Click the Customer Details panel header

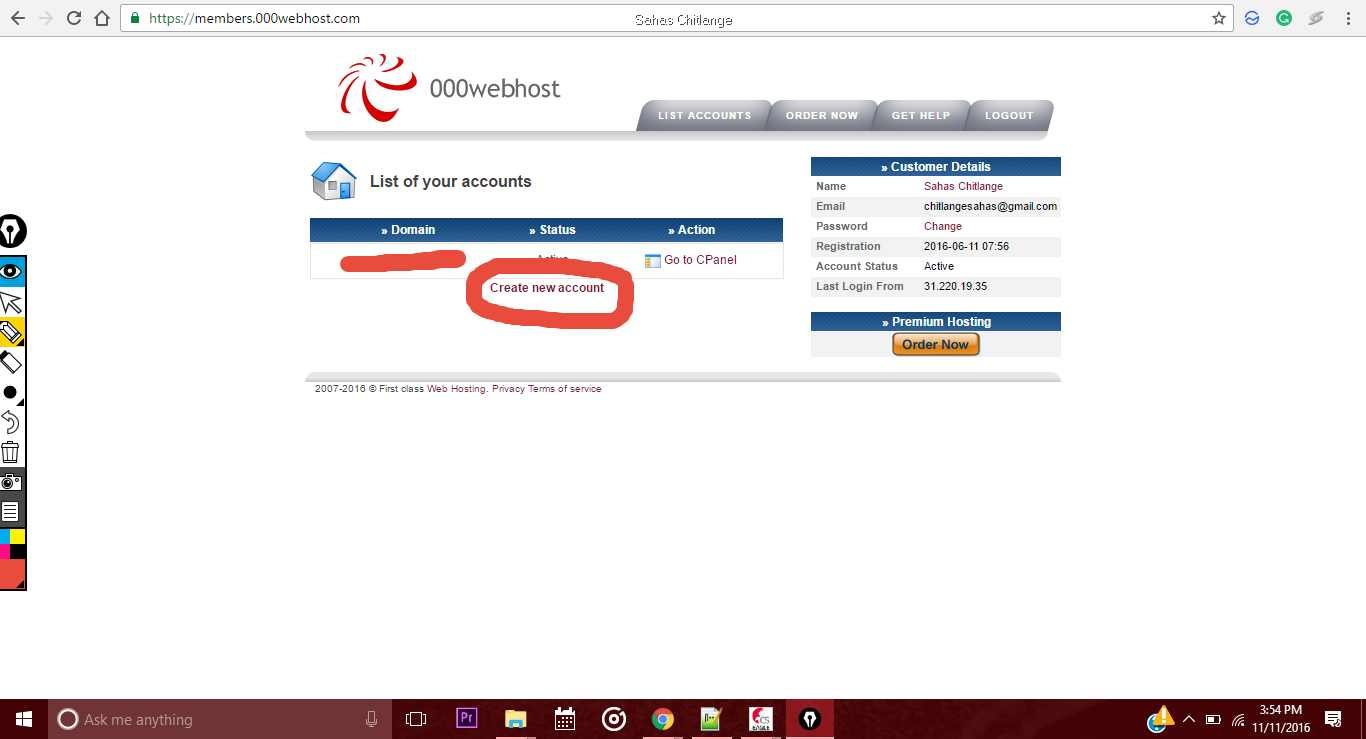point(936,167)
